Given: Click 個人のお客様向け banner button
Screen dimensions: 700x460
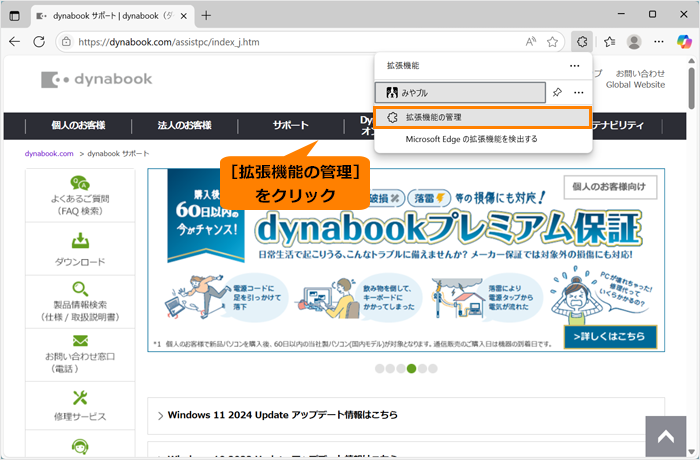Looking at the screenshot, I should (x=610, y=187).
